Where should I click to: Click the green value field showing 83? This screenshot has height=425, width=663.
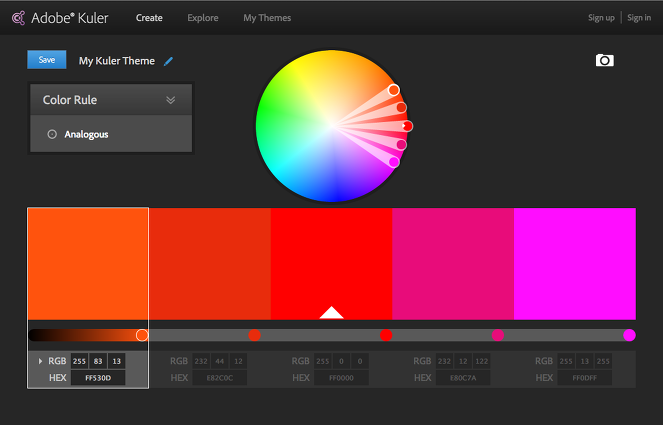98,361
